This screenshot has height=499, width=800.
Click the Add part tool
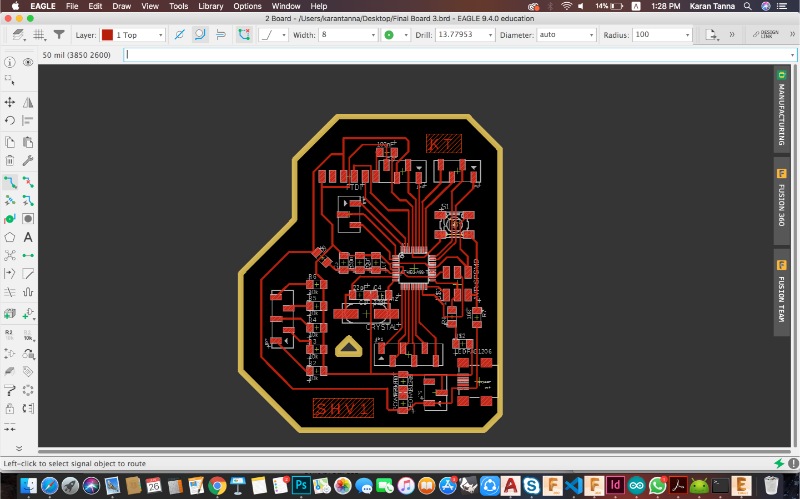click(x=28, y=313)
